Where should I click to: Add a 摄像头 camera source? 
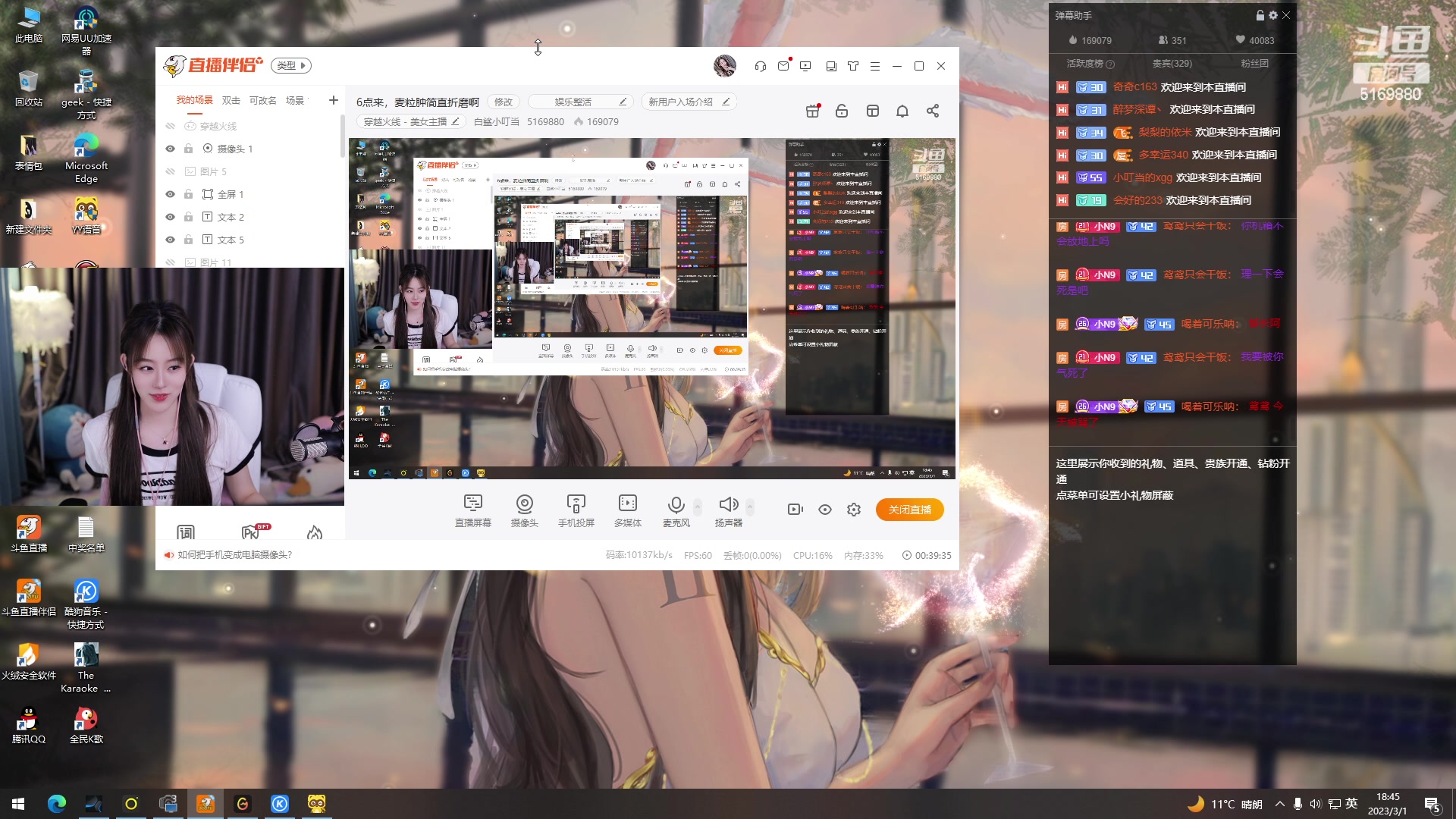coord(525,510)
